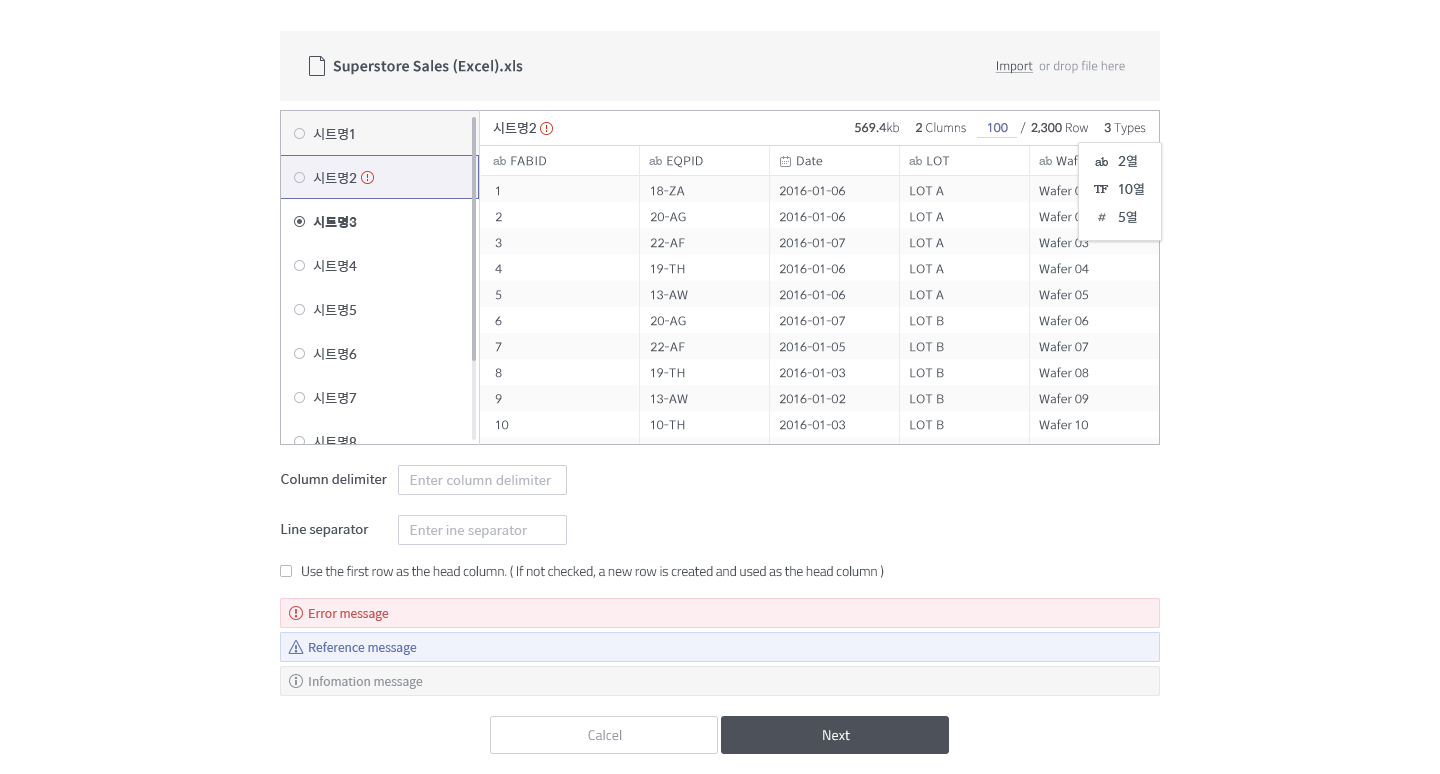Select the 시트명1 sheet radio button
The width and height of the screenshot is (1440, 774).
coord(299,133)
